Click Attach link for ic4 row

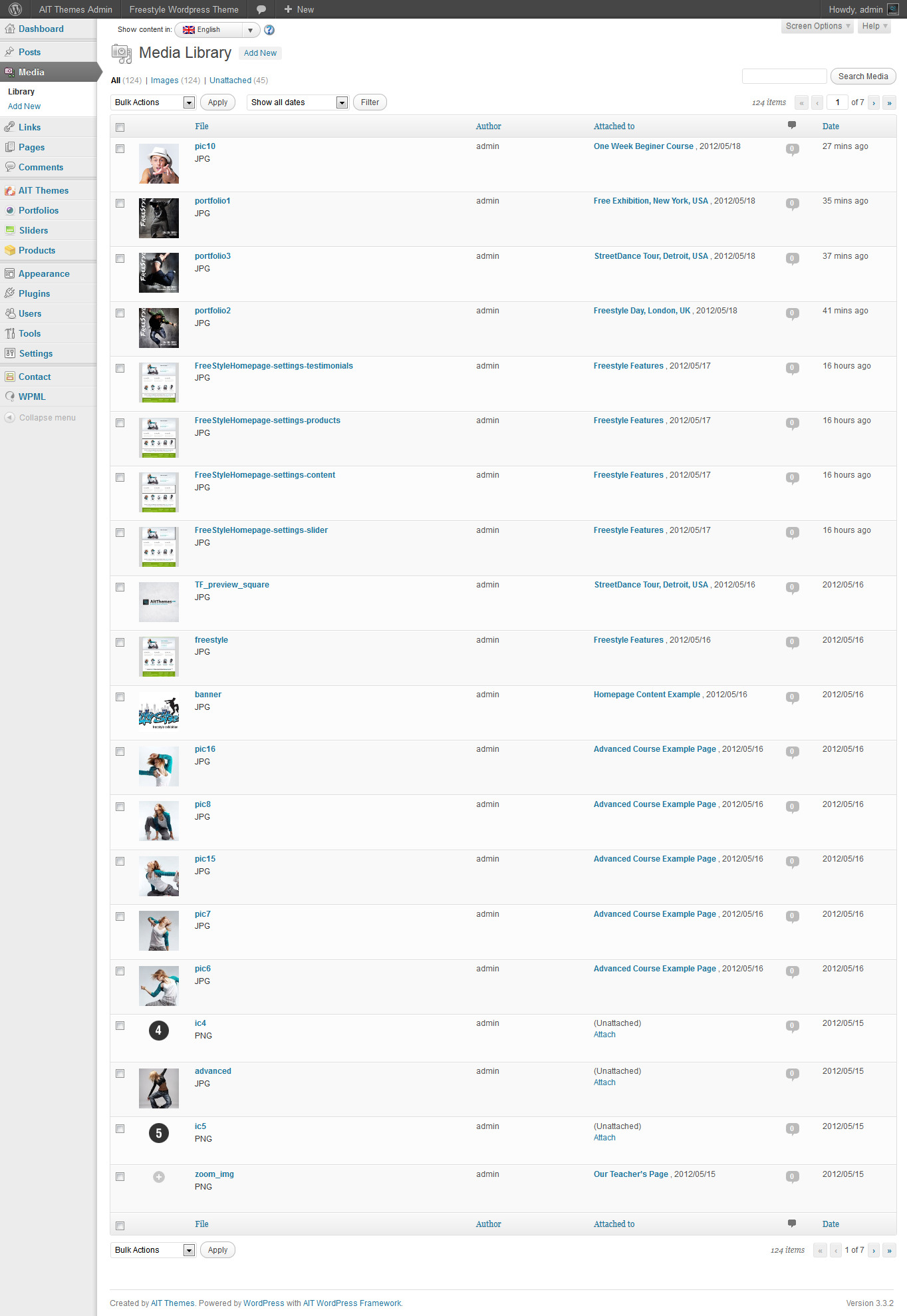604,1035
